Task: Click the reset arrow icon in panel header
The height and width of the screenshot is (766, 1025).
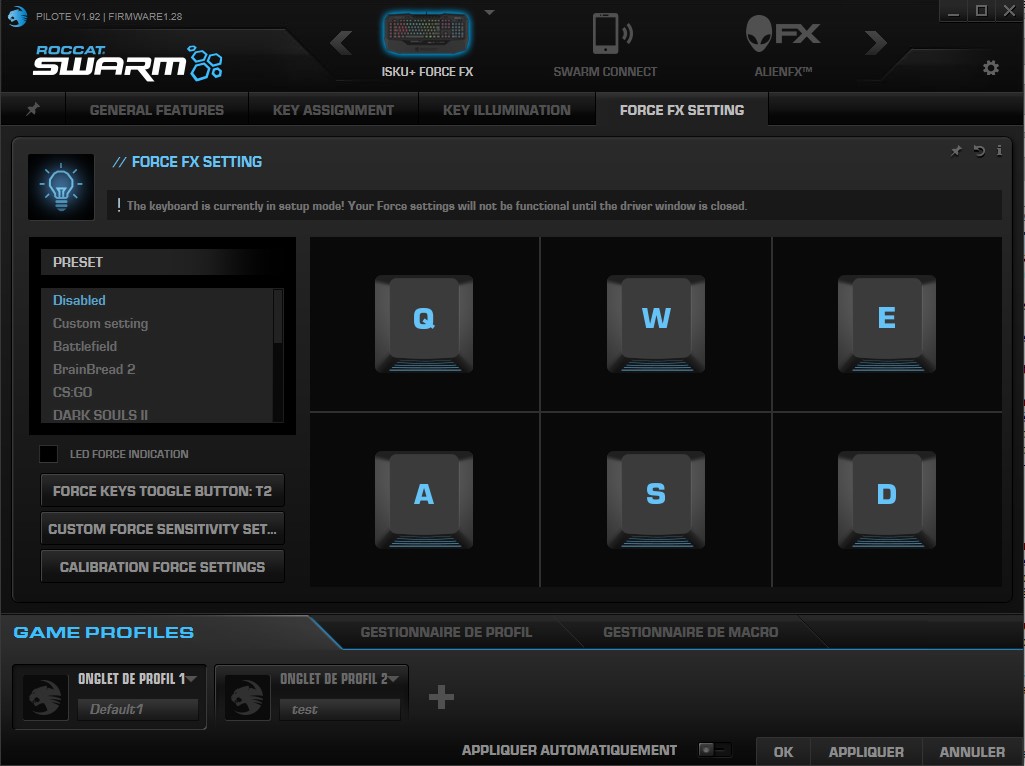Action: (x=979, y=151)
